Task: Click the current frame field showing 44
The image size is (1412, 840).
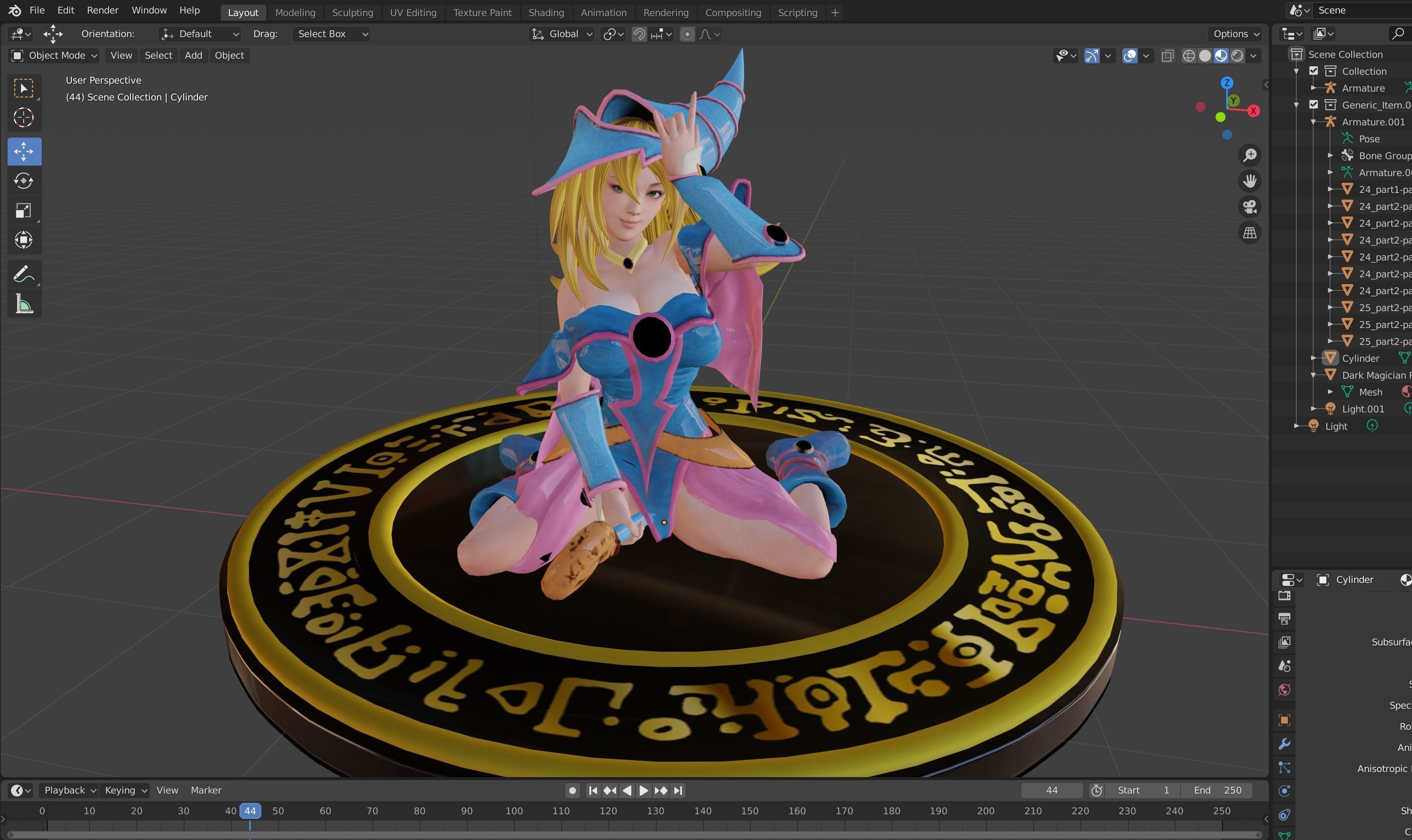Action: 1052,790
